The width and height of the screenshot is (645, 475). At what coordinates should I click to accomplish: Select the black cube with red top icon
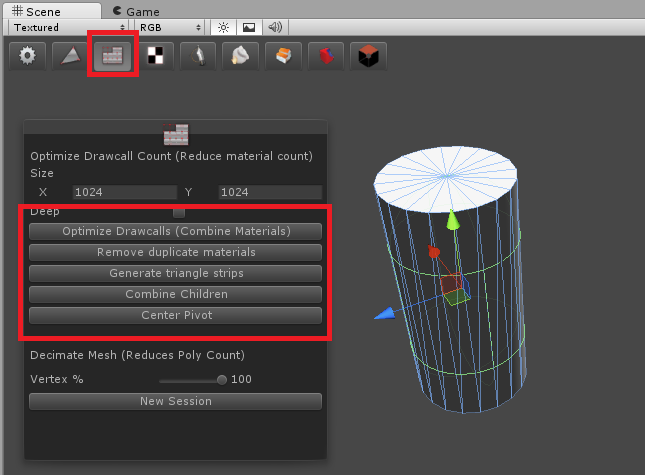pos(369,56)
